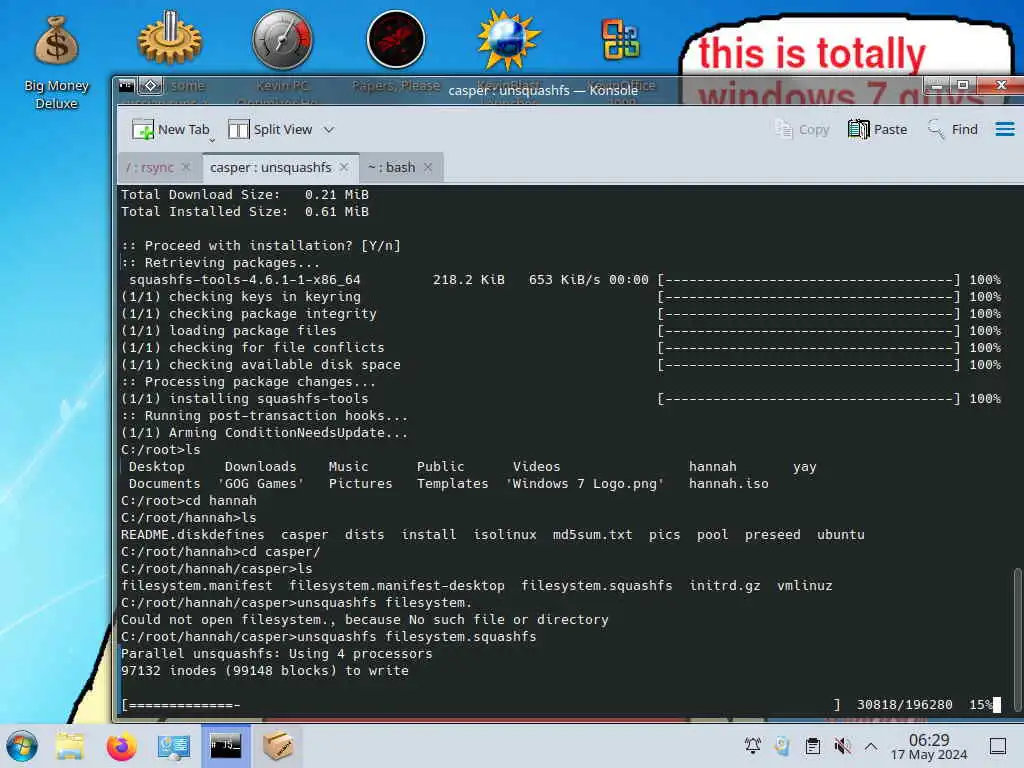Open the office puzzle-squares desktop icon
This screenshot has height=768, width=1024.
tap(620, 39)
